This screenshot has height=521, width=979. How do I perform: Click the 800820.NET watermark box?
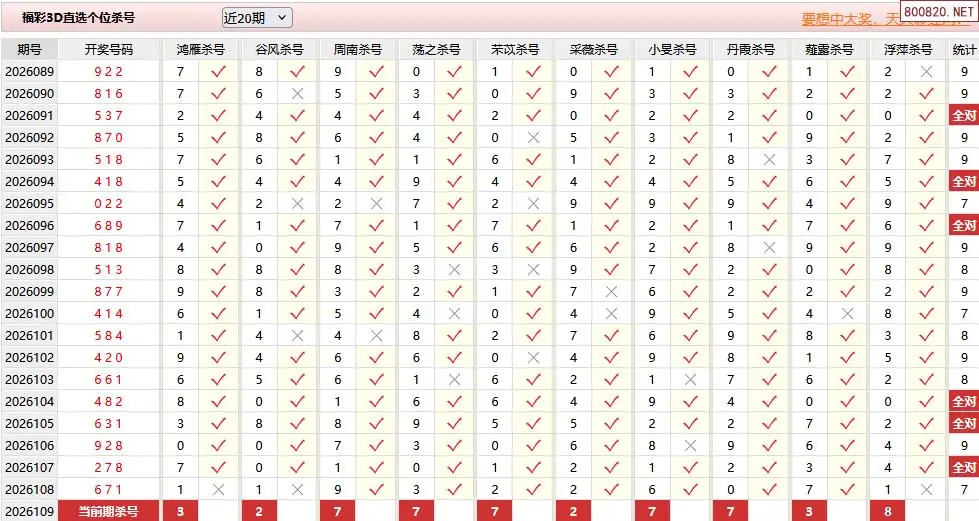(937, 11)
